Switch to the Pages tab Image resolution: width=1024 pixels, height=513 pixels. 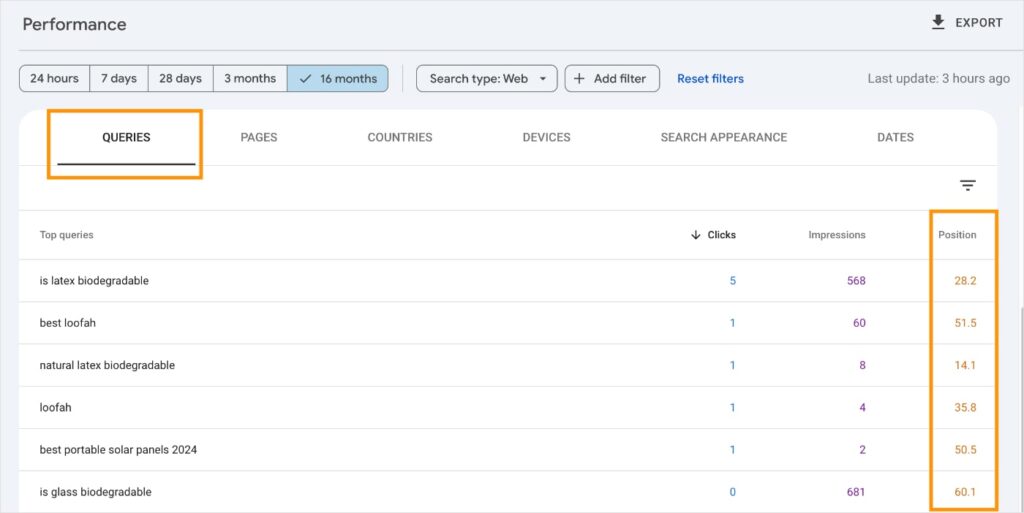259,137
